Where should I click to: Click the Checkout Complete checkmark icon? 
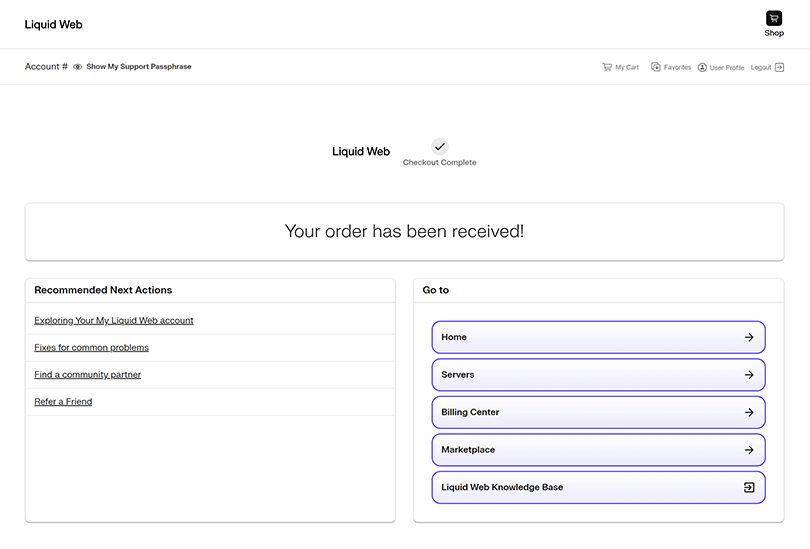[x=440, y=147]
